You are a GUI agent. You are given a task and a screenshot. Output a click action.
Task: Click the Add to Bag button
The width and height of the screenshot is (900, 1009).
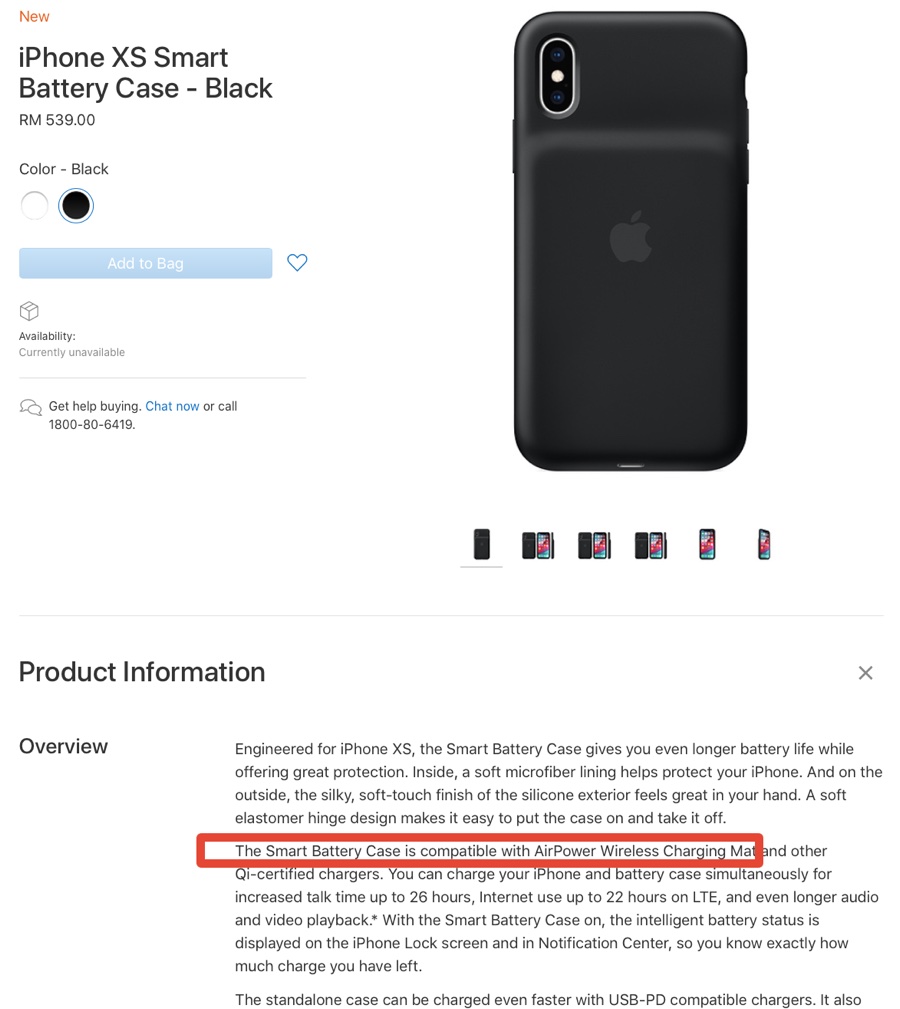(144, 262)
